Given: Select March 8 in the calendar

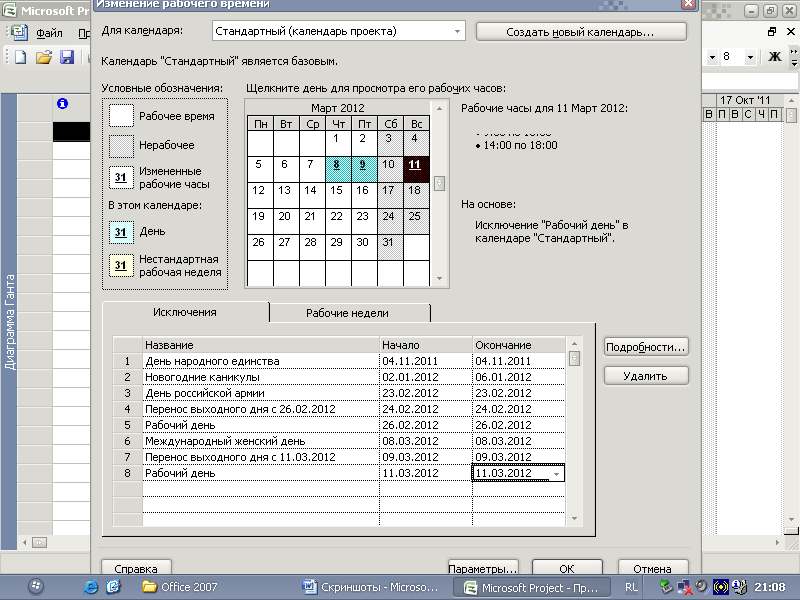Looking at the screenshot, I should click(338, 169).
